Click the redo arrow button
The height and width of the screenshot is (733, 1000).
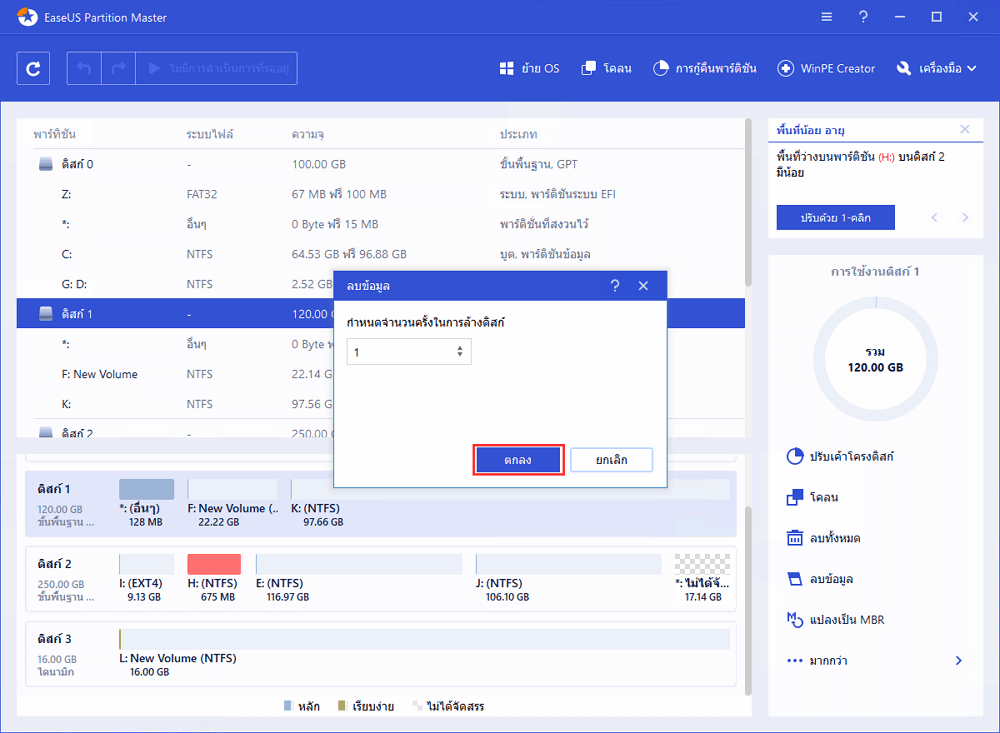(119, 68)
